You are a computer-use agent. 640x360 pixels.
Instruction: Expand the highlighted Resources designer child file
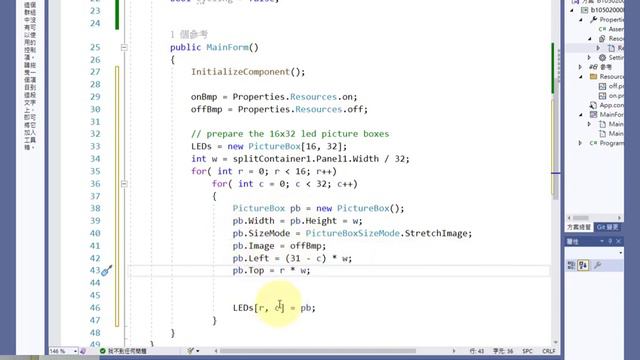click(598, 48)
